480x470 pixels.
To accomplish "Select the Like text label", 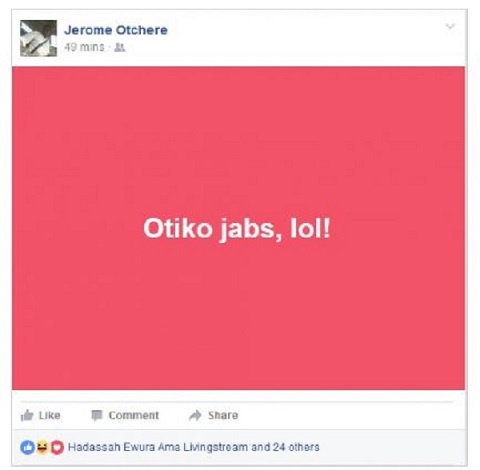I will point(49,415).
